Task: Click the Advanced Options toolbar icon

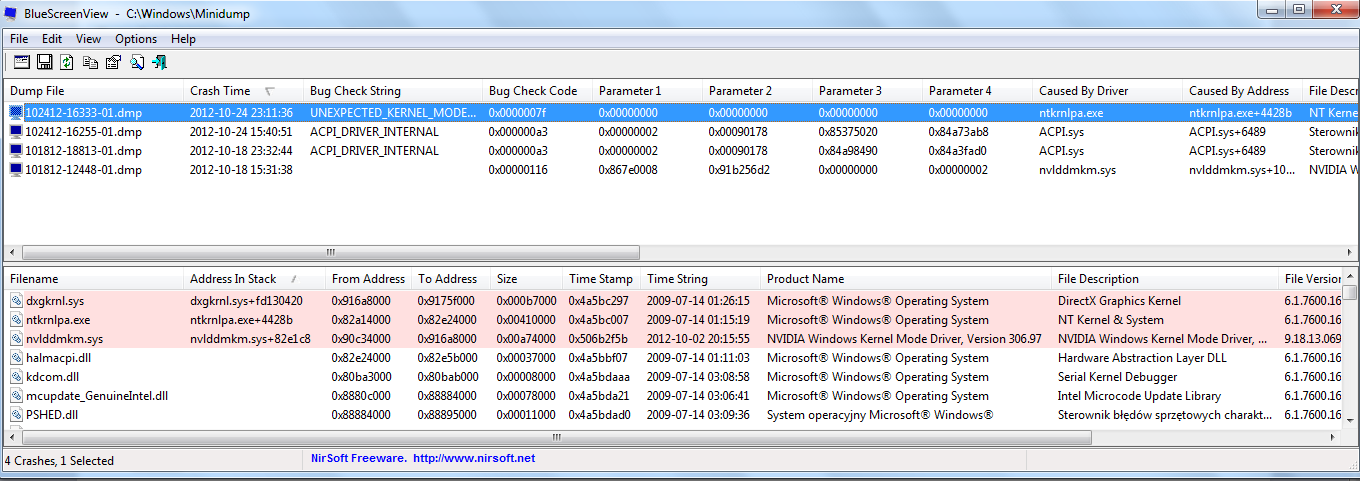Action: [21, 62]
